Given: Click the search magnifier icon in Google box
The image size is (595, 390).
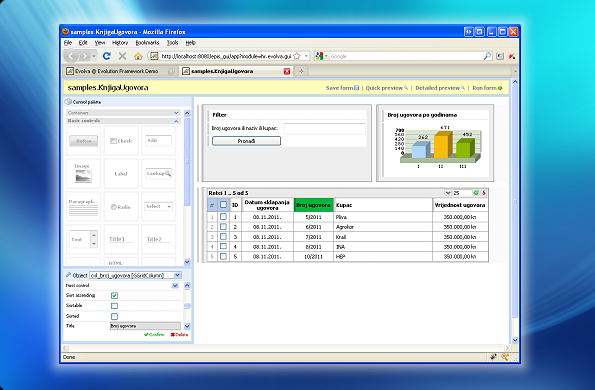Looking at the screenshot, I should [x=487, y=56].
